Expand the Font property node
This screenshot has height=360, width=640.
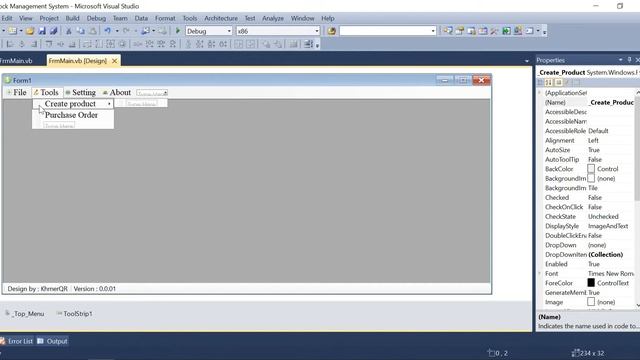coord(540,273)
